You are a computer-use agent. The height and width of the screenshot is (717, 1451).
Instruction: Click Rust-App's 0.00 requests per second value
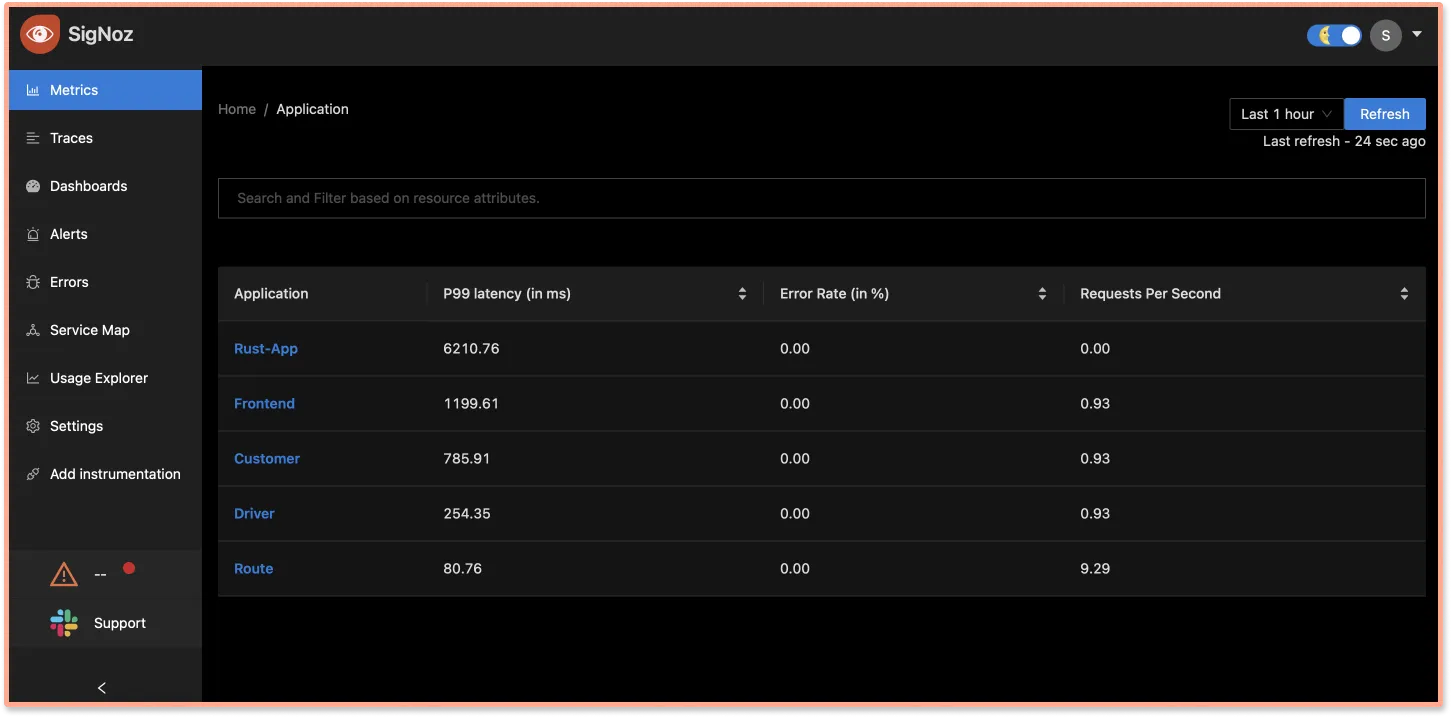point(1095,349)
